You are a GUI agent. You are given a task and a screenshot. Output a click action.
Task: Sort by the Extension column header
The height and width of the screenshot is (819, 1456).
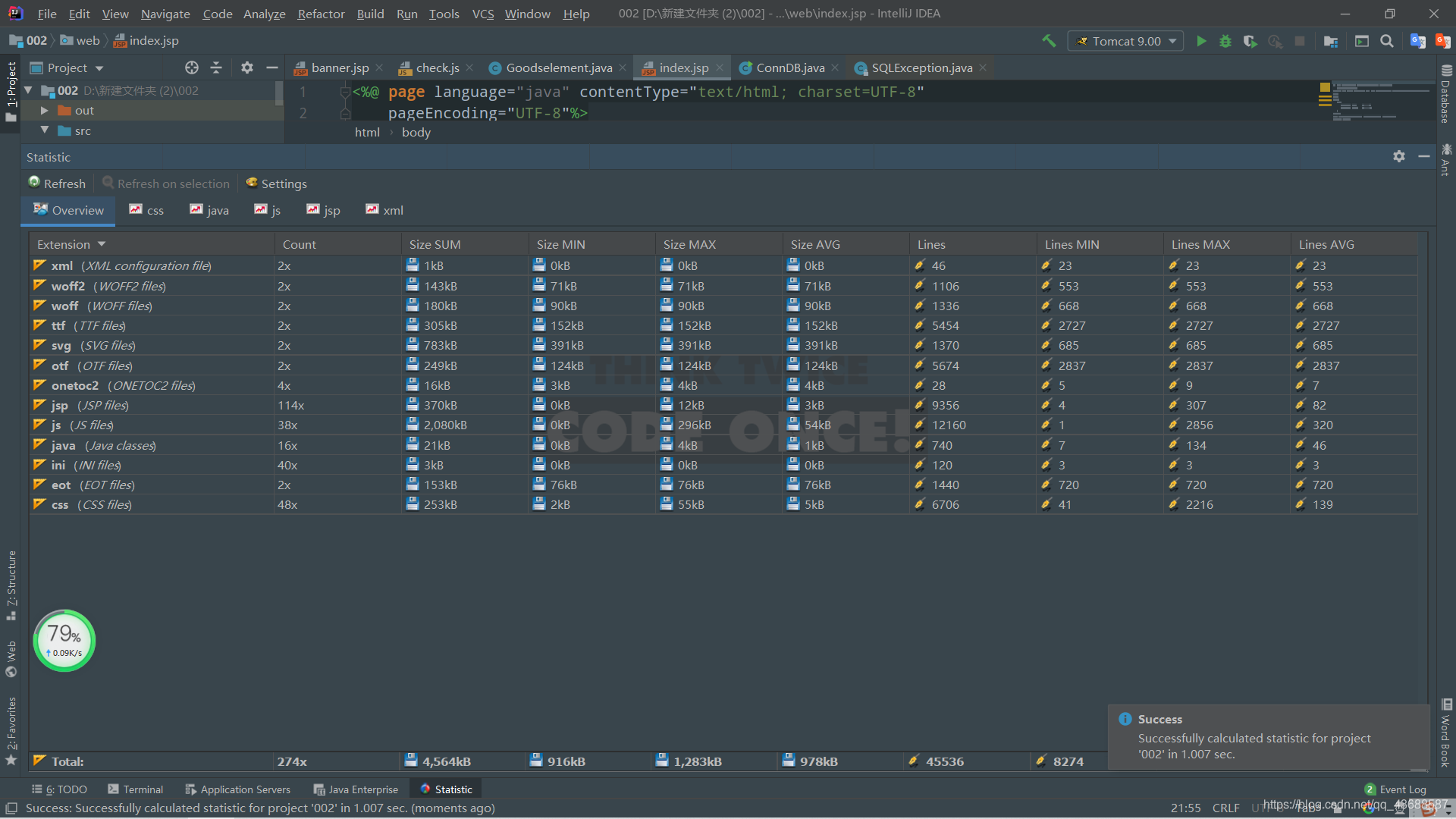pyautogui.click(x=152, y=244)
